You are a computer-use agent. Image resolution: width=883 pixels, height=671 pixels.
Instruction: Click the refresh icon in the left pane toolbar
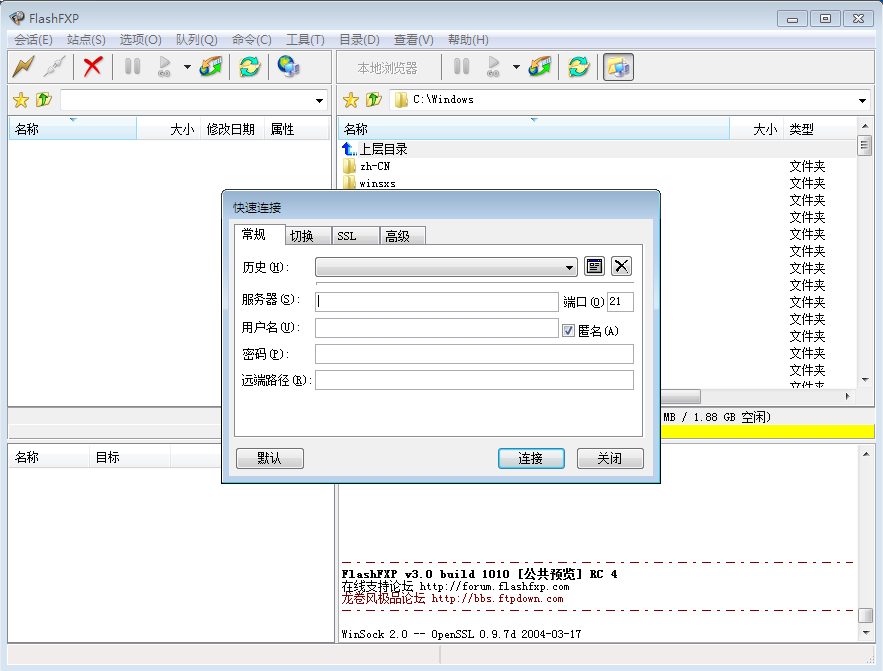click(249, 67)
